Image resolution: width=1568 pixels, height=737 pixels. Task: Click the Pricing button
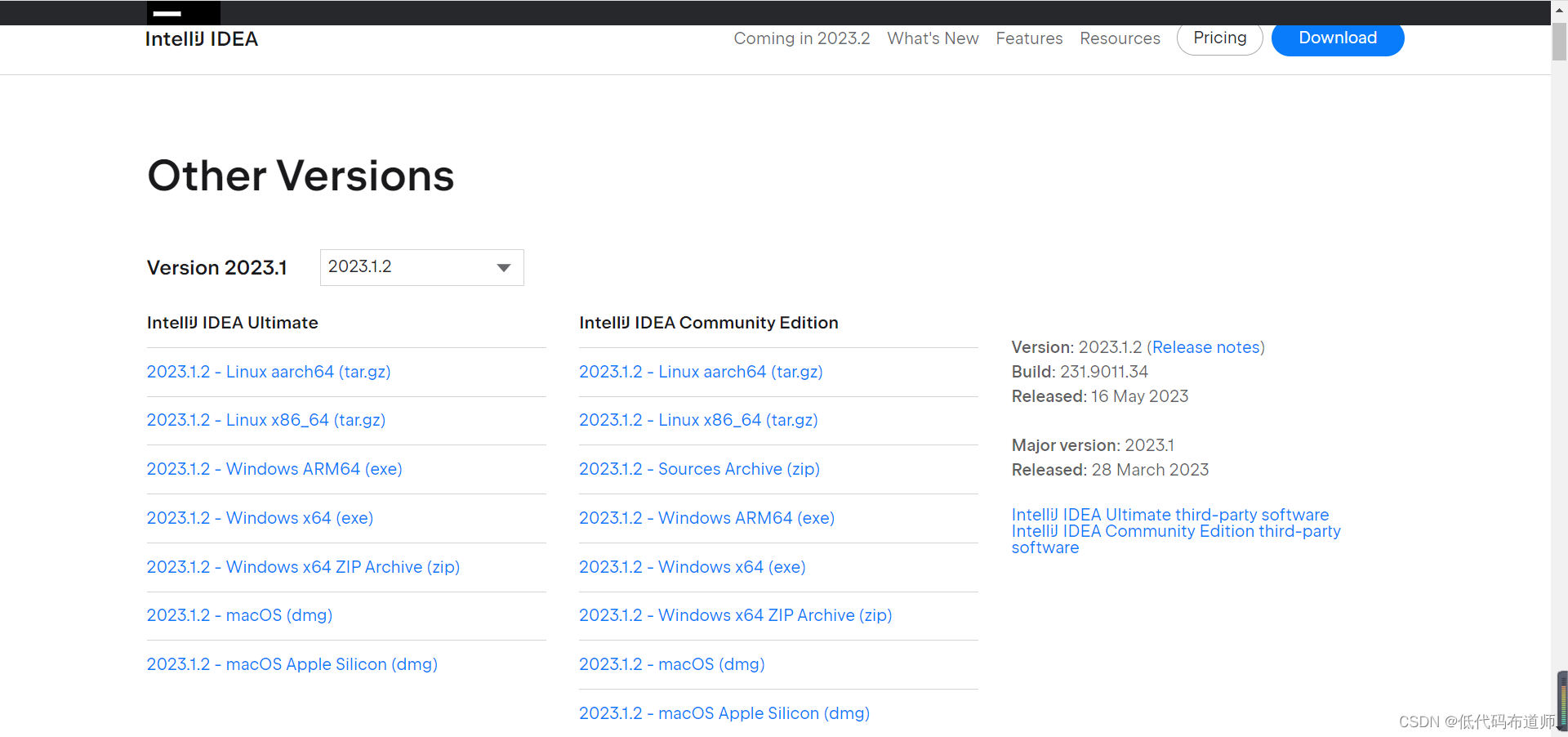[1220, 38]
